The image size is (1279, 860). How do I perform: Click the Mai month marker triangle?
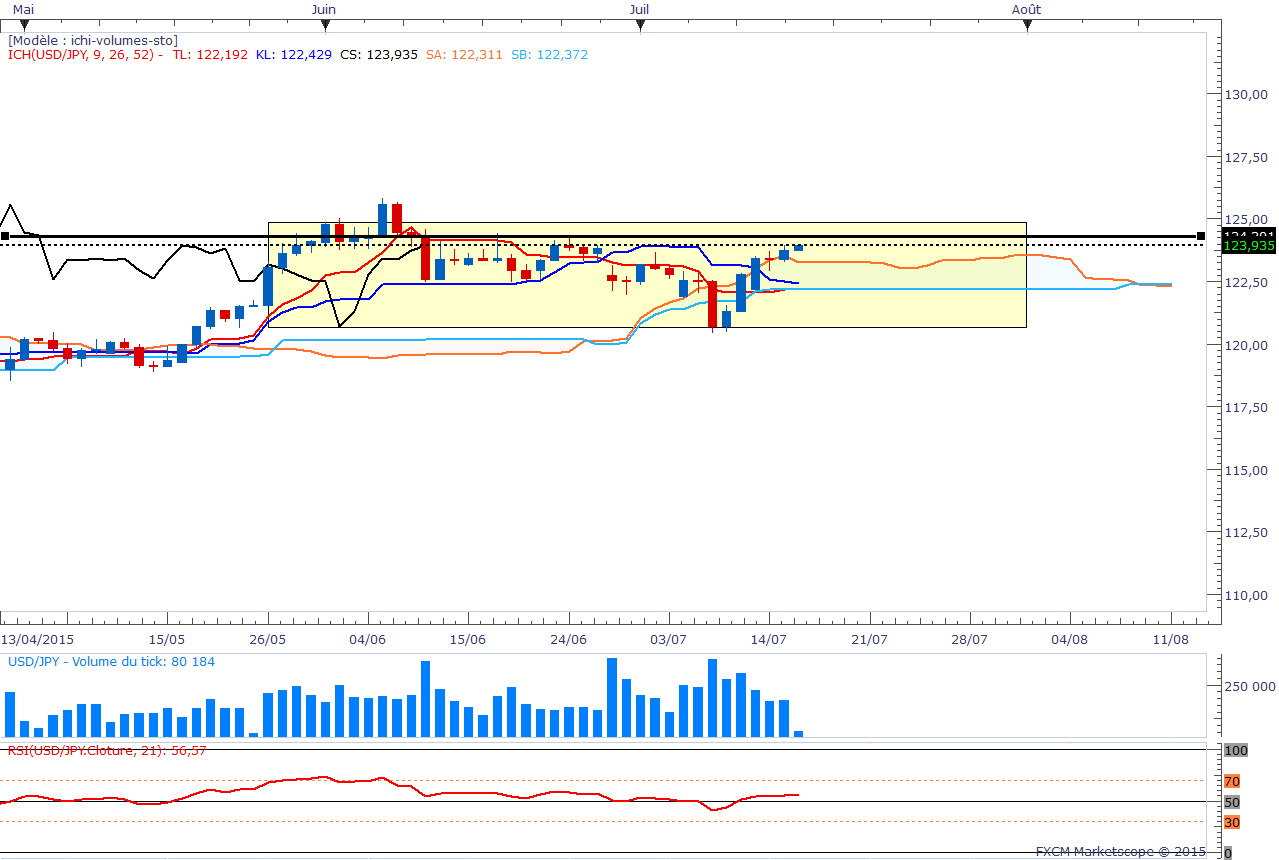click(24, 25)
